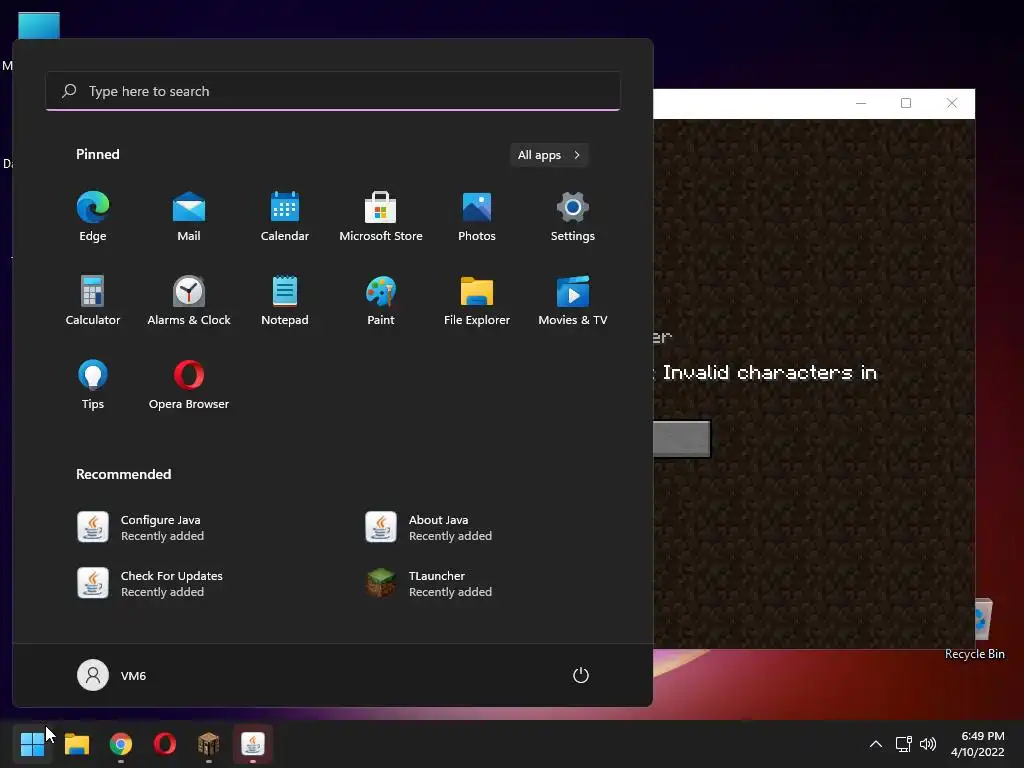The image size is (1024, 768).
Task: Open the Edge pinned app
Action: click(x=93, y=216)
